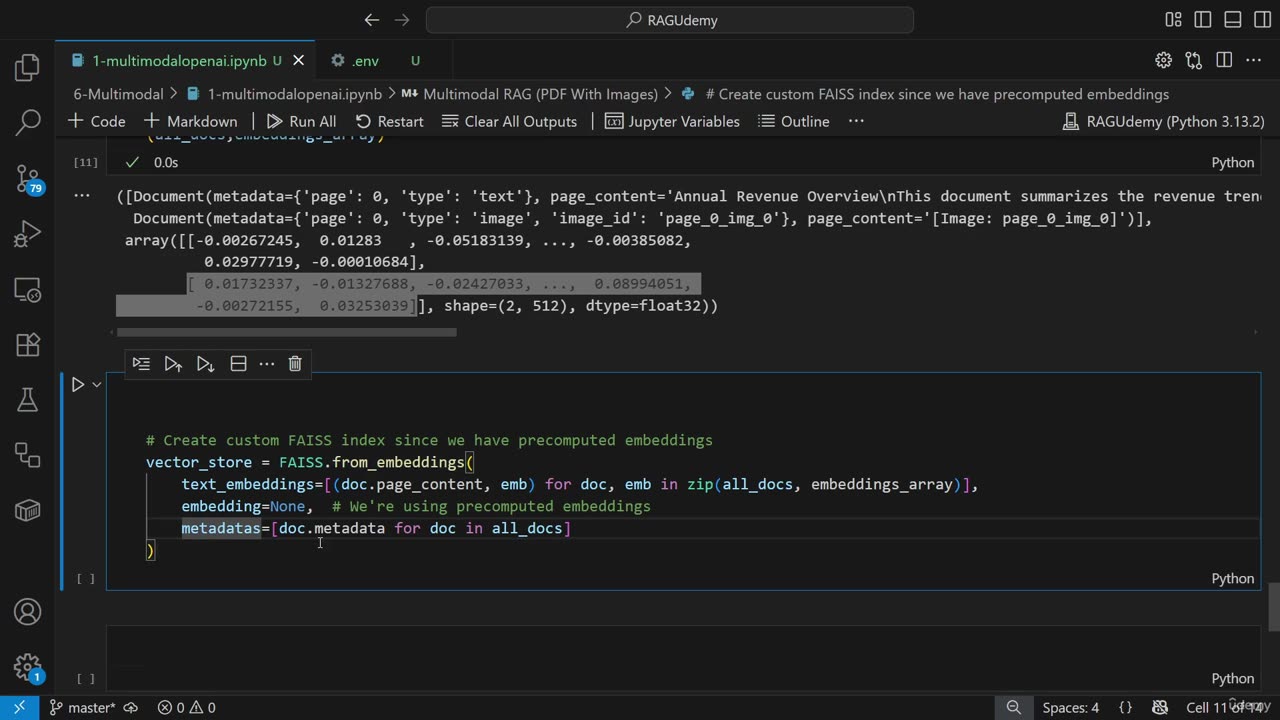
Task: Switch to the .env tab
Action: (365, 61)
